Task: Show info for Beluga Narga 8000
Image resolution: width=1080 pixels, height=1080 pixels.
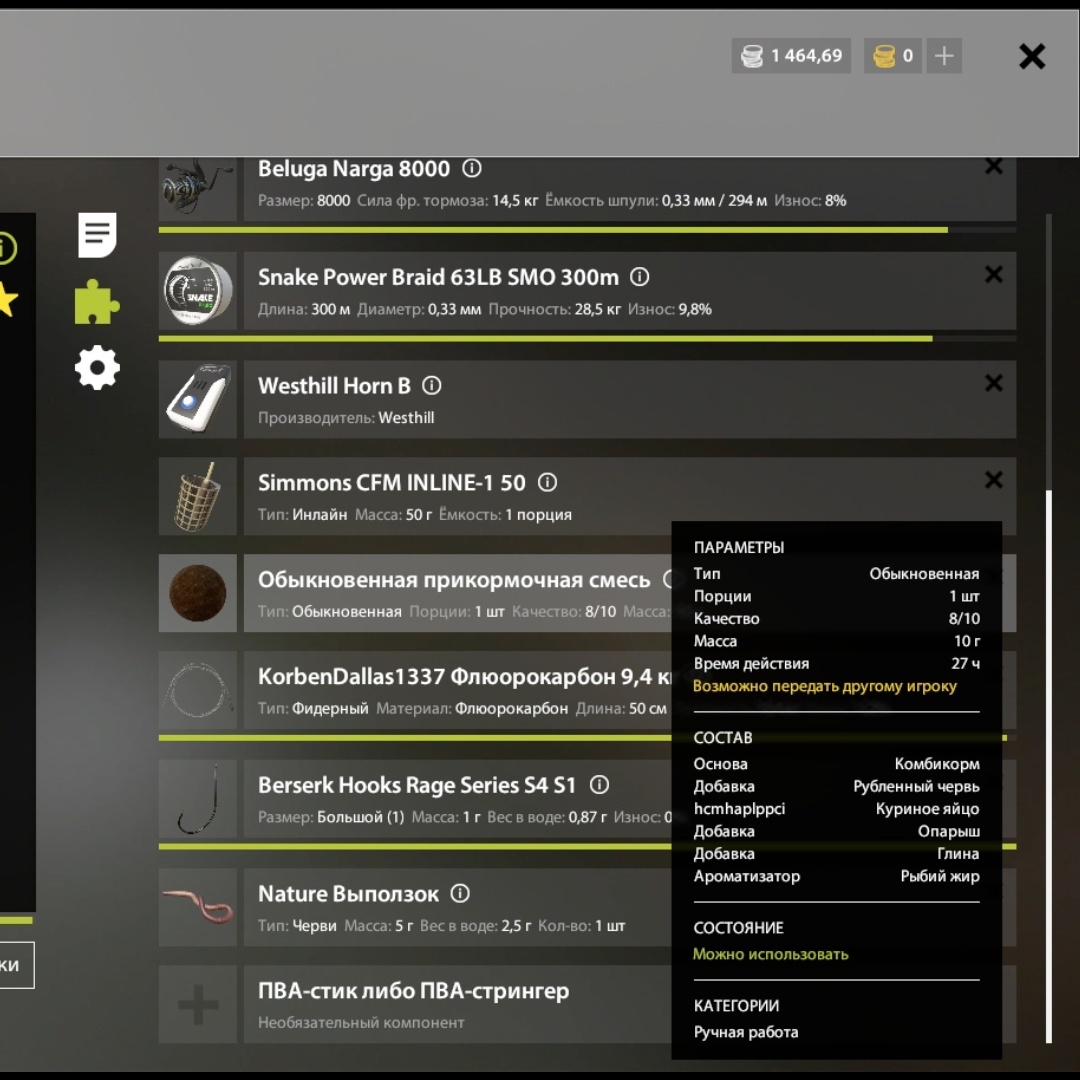Action: click(x=472, y=168)
